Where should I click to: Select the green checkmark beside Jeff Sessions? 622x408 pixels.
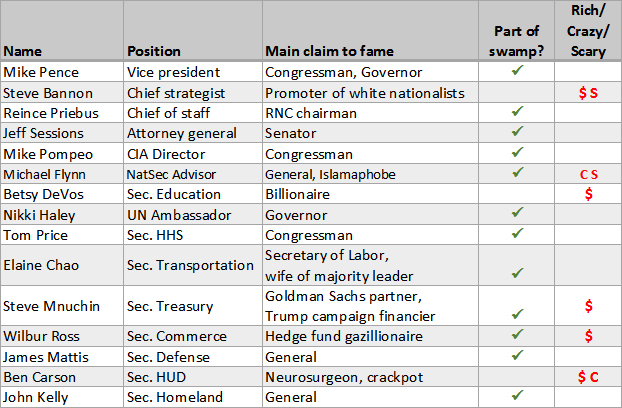click(517, 133)
